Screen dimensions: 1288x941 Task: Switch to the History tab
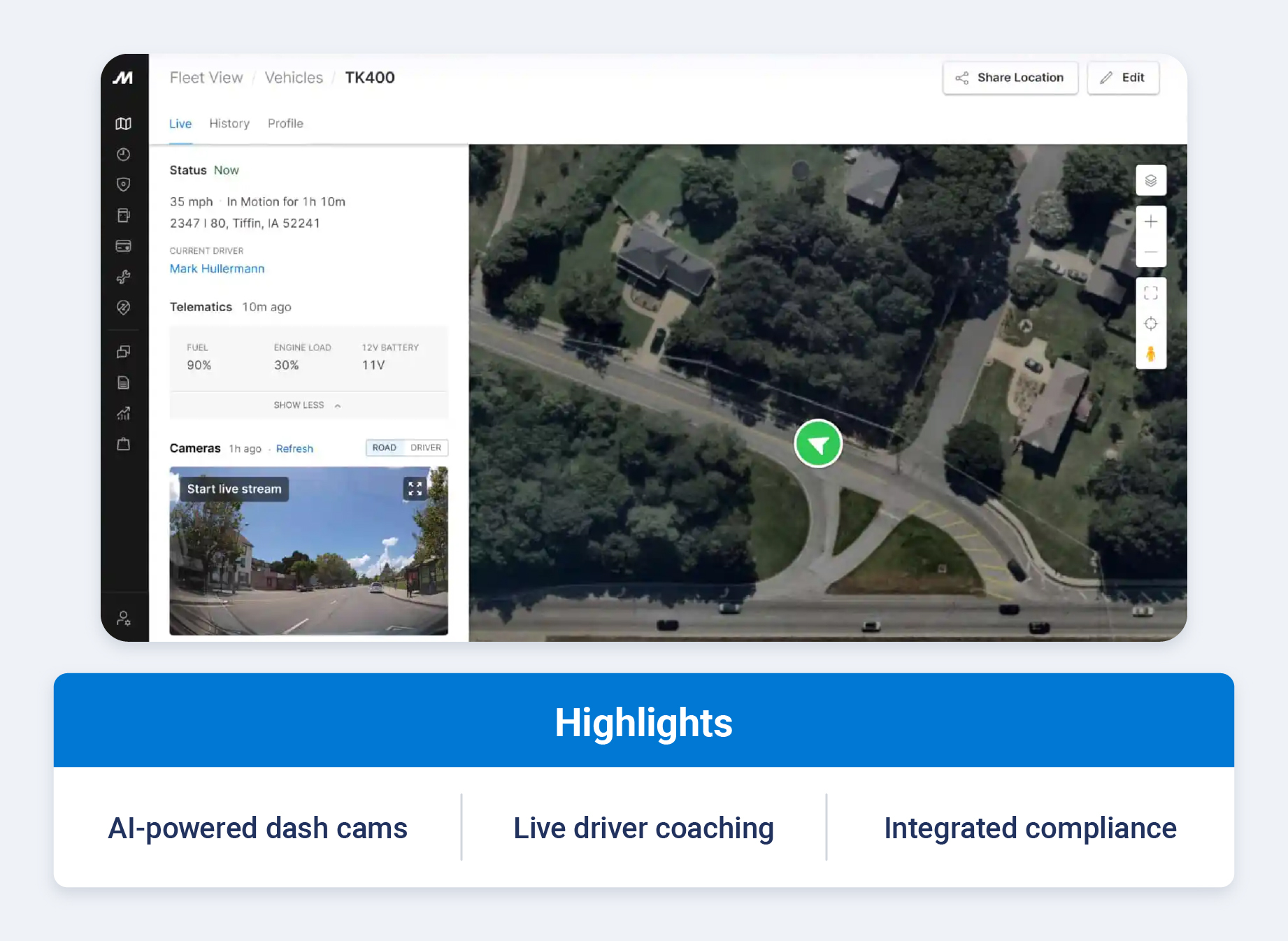point(229,124)
